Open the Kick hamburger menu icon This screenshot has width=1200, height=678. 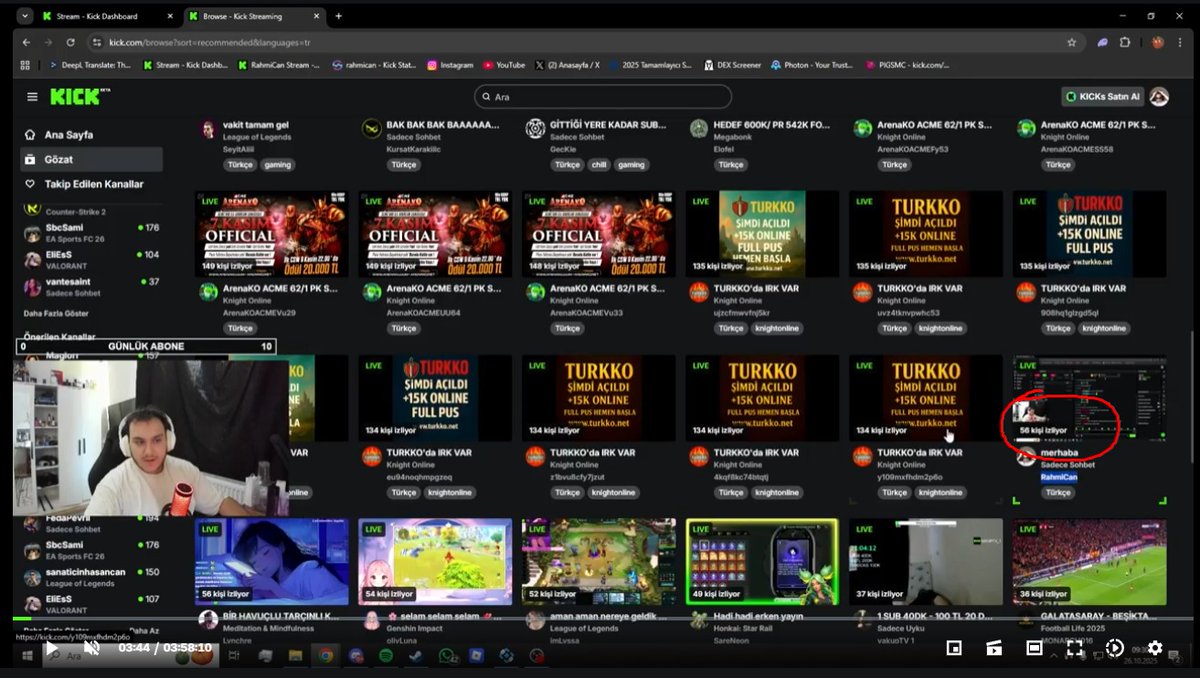point(32,97)
